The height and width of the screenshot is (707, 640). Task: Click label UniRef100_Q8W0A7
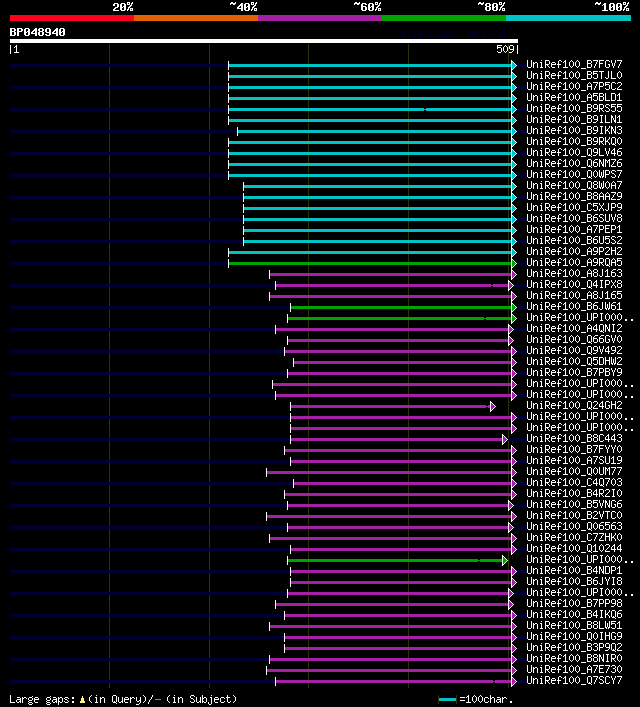(574, 185)
